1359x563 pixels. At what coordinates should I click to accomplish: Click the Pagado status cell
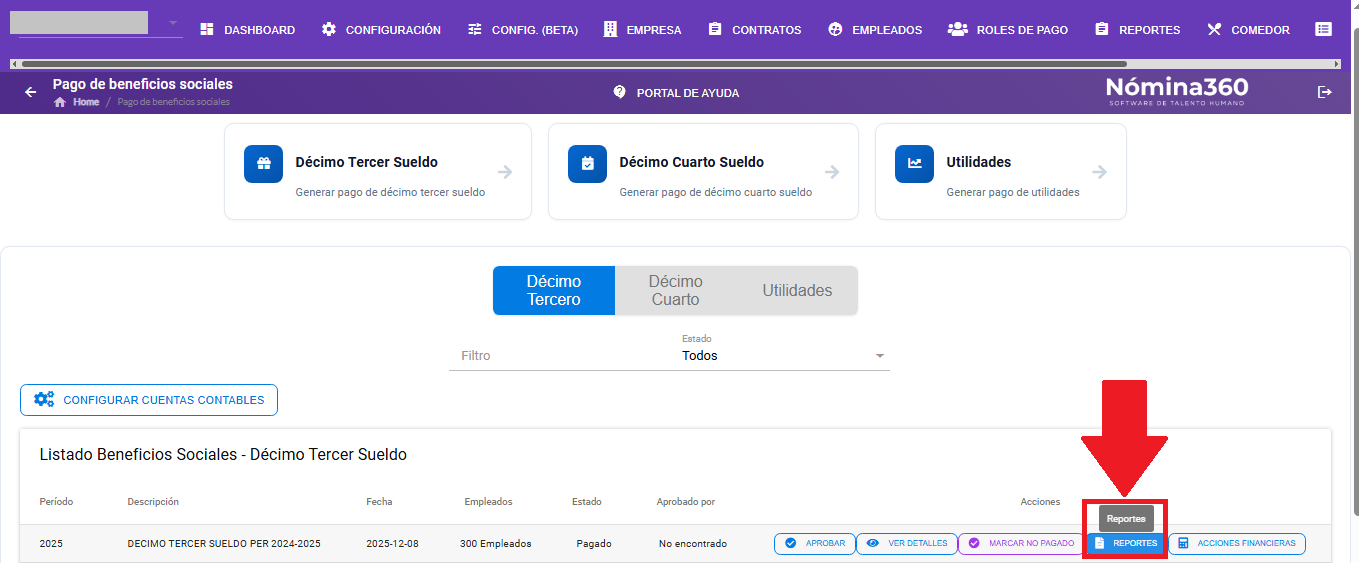tap(594, 544)
